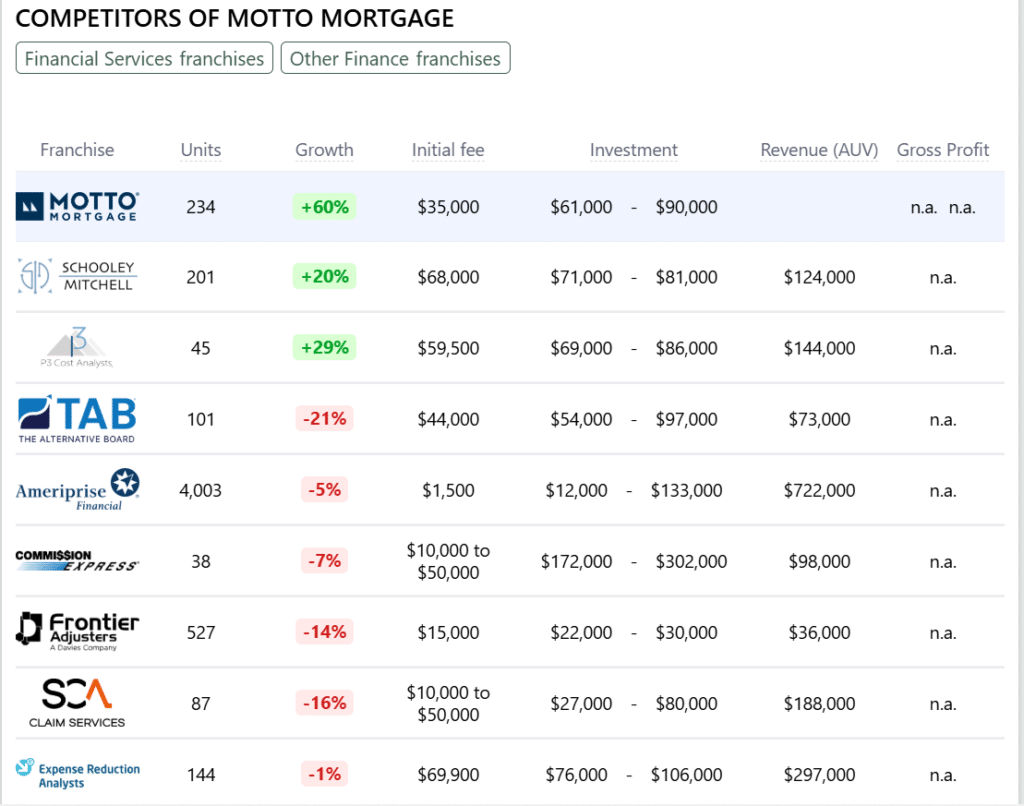This screenshot has width=1024, height=806.
Task: Click the Gross Profit column header
Action: tap(942, 150)
